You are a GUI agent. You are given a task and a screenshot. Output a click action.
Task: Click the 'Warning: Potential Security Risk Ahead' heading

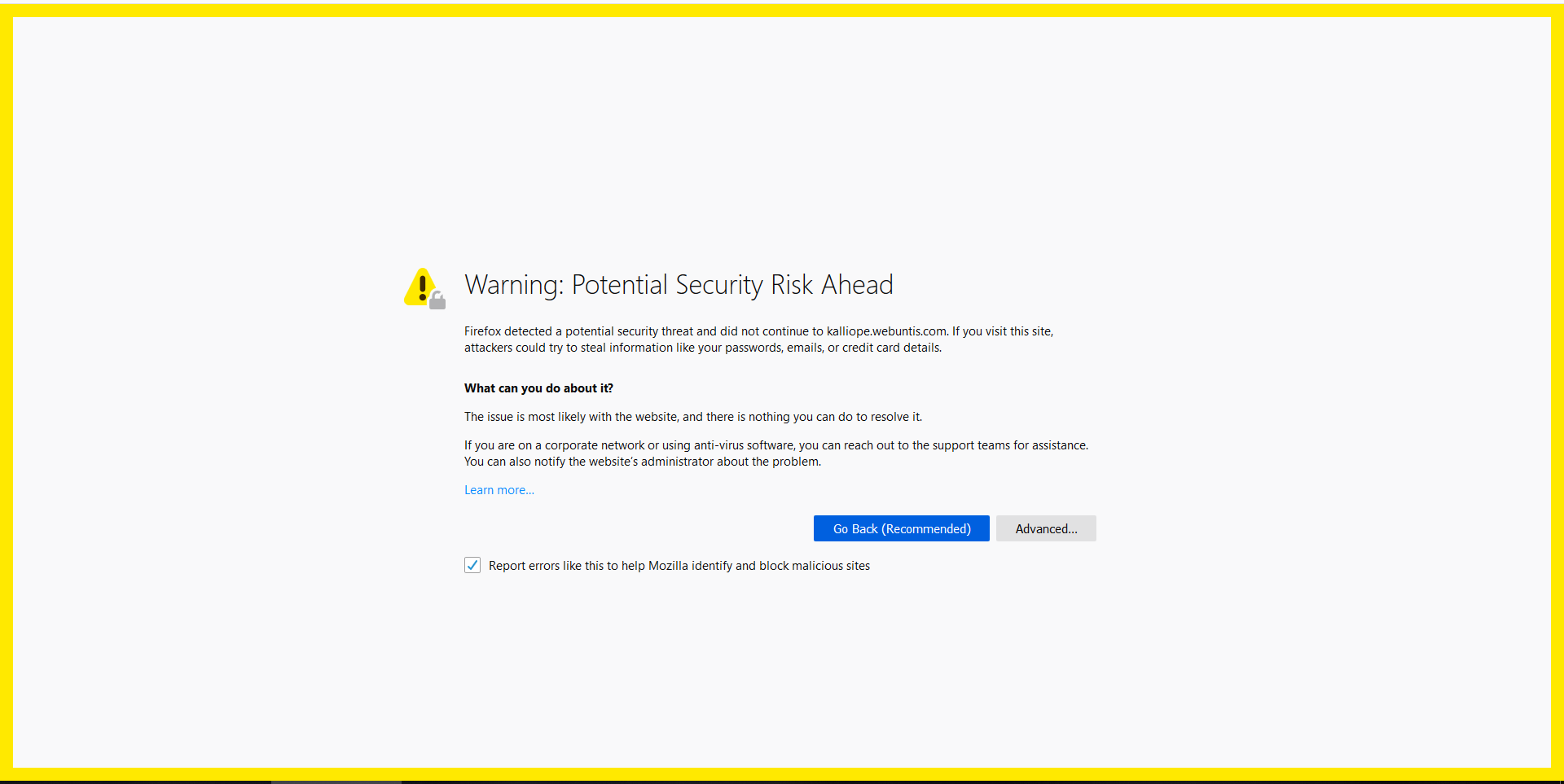679,285
